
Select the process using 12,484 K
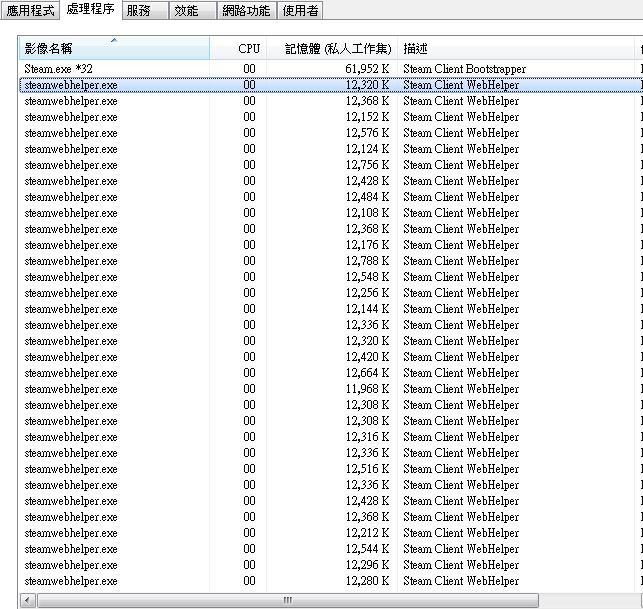(330, 197)
